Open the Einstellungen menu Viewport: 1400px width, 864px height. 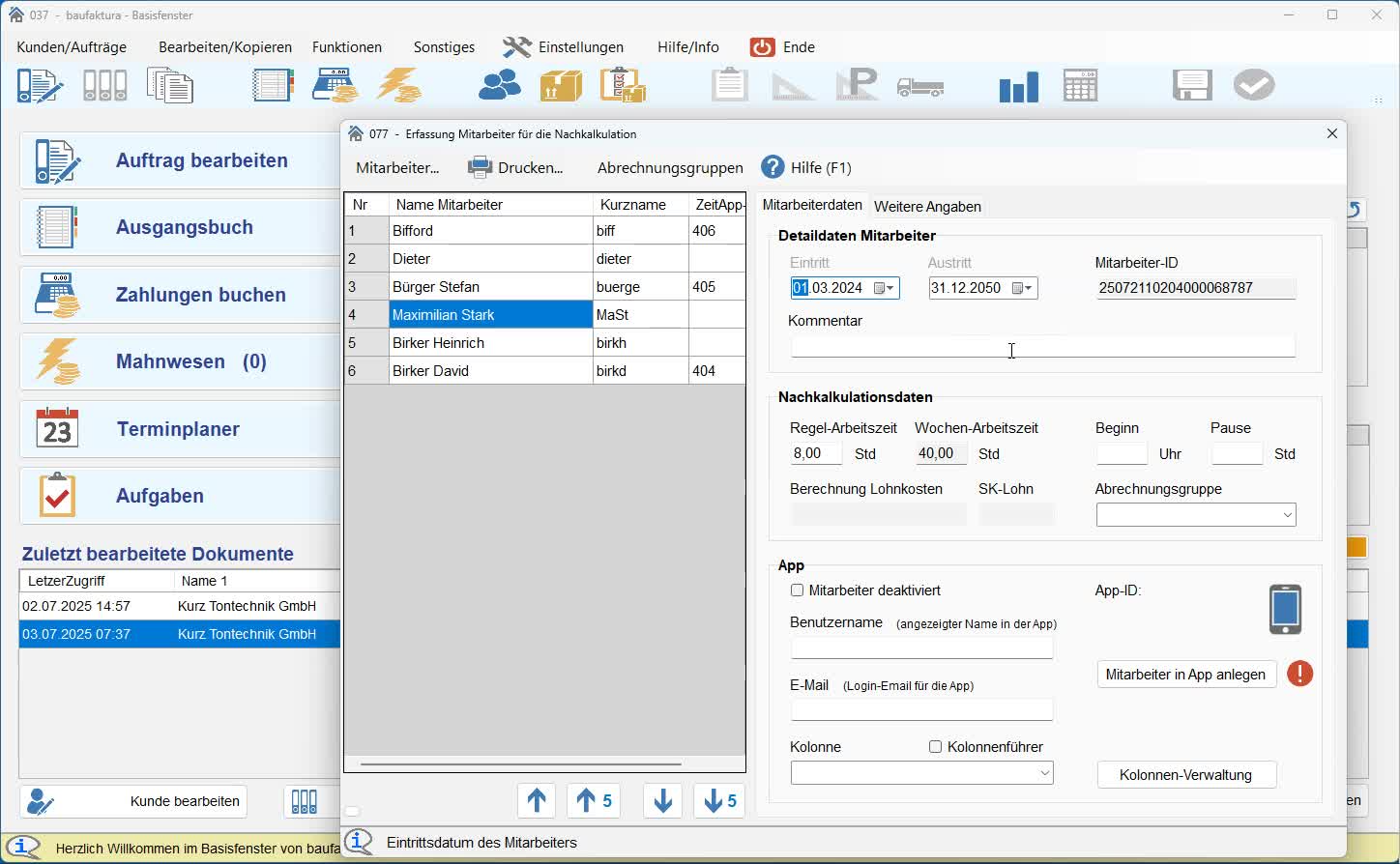[x=564, y=47]
